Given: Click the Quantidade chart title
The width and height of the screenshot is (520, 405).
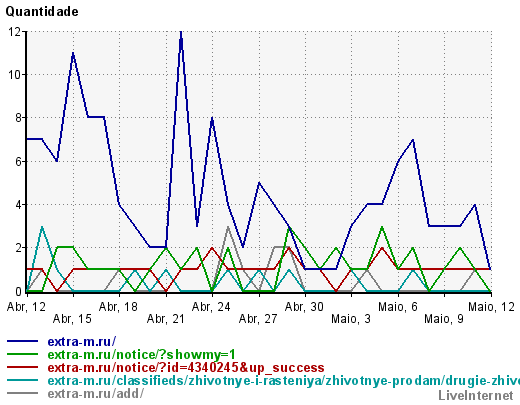Looking at the screenshot, I should click(x=42, y=12).
